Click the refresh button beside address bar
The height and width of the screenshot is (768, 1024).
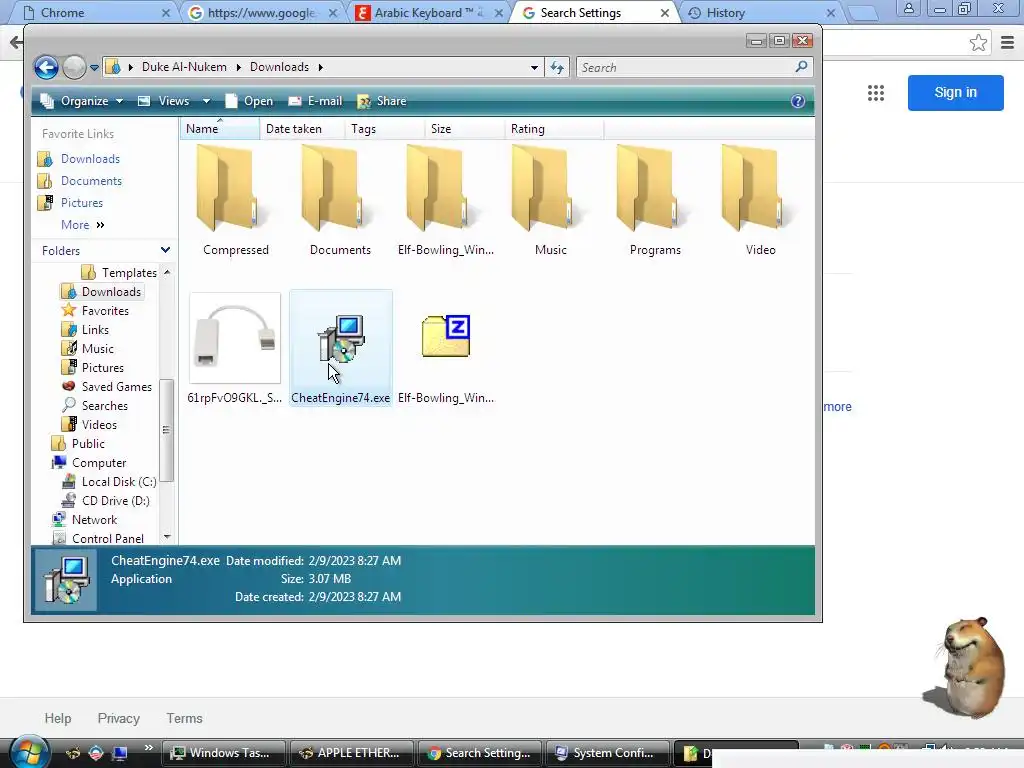tap(557, 67)
